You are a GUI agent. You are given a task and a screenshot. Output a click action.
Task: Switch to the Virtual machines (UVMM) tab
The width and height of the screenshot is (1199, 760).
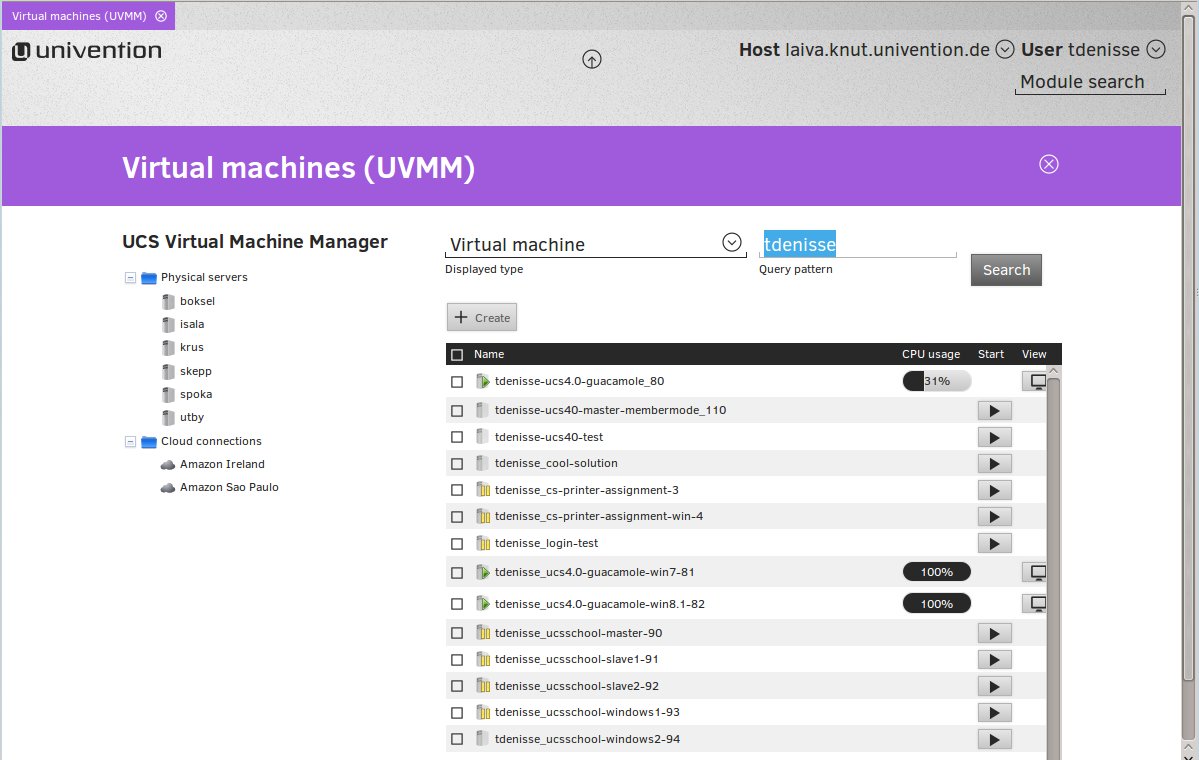[80, 15]
